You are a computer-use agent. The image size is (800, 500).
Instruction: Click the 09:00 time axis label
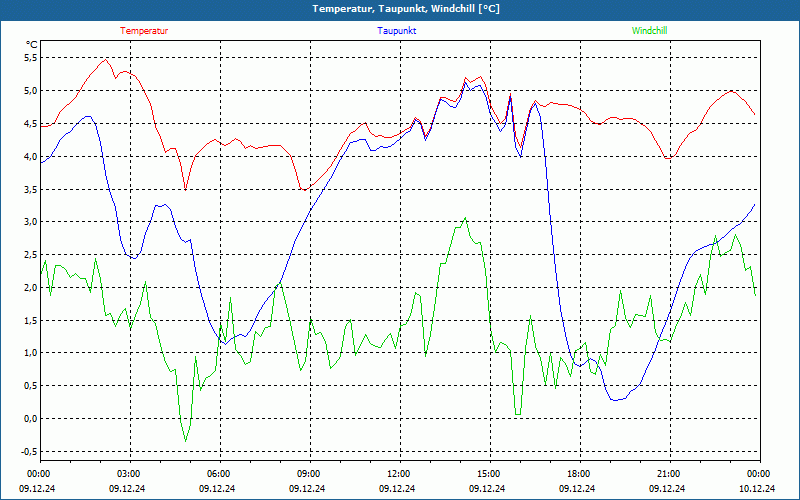pos(310,474)
